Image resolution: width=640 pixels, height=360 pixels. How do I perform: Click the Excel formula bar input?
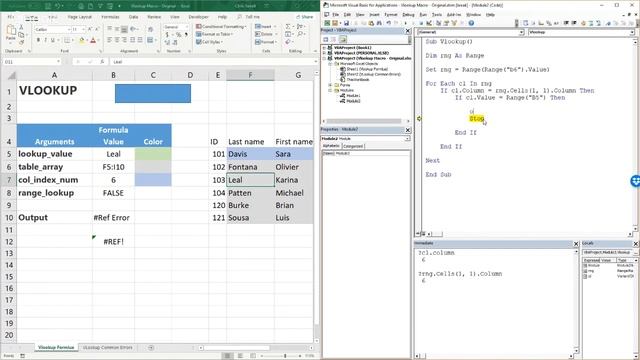(212, 62)
